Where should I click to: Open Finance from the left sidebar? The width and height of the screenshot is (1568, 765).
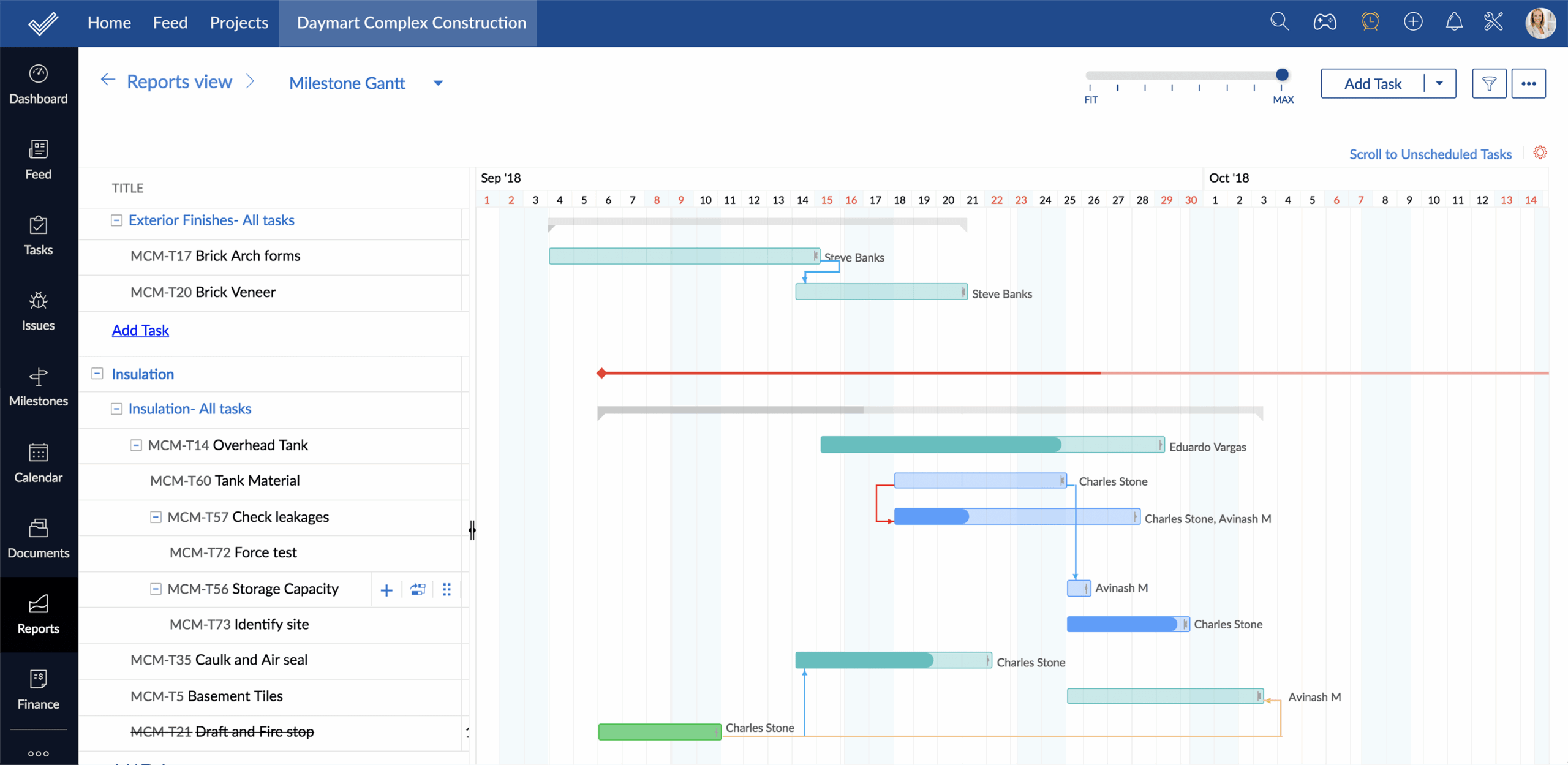point(39,689)
